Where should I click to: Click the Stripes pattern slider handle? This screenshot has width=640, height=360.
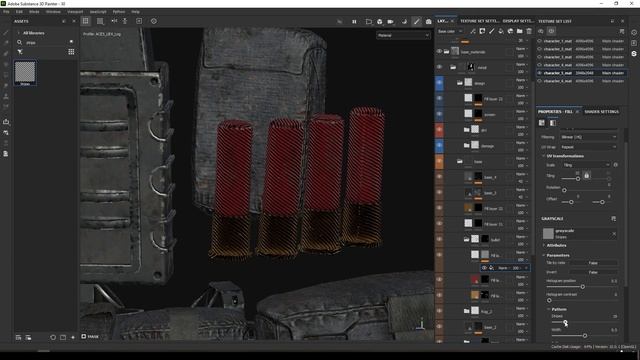(565, 322)
